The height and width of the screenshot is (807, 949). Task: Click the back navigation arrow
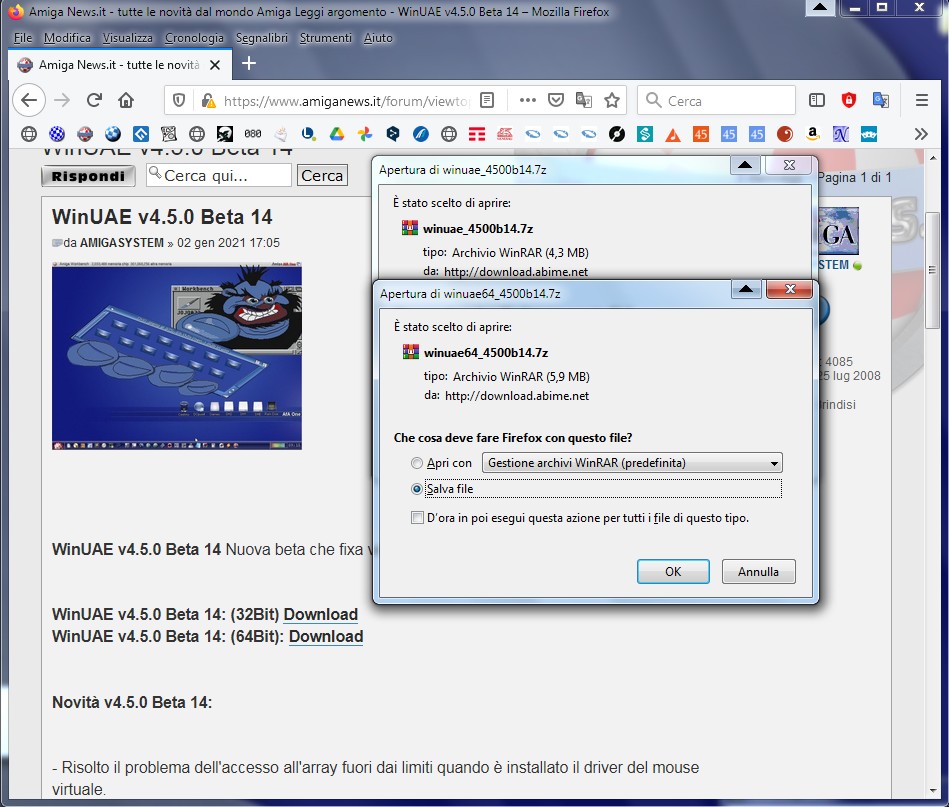[x=29, y=100]
